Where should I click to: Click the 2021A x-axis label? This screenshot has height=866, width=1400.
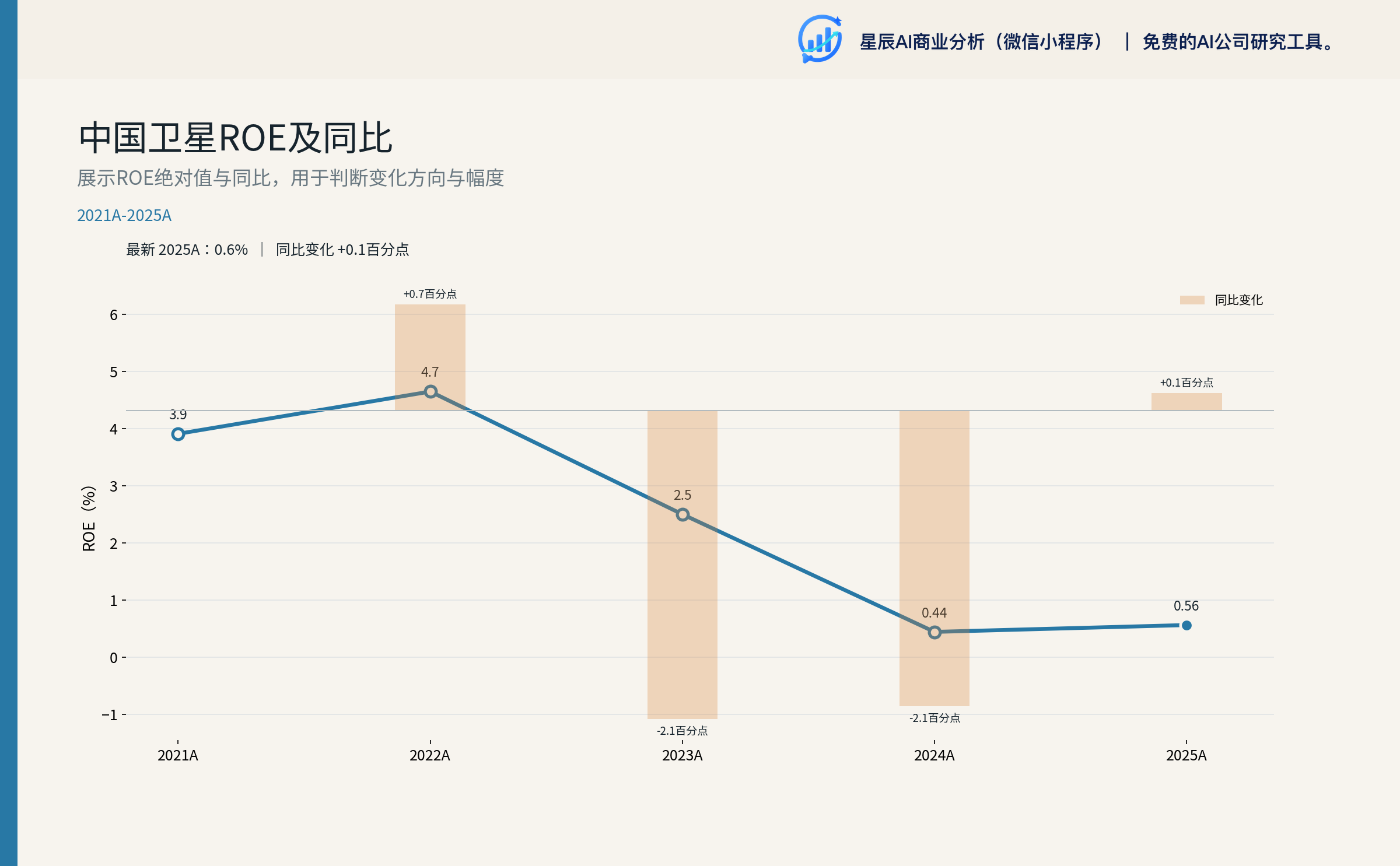click(x=178, y=755)
